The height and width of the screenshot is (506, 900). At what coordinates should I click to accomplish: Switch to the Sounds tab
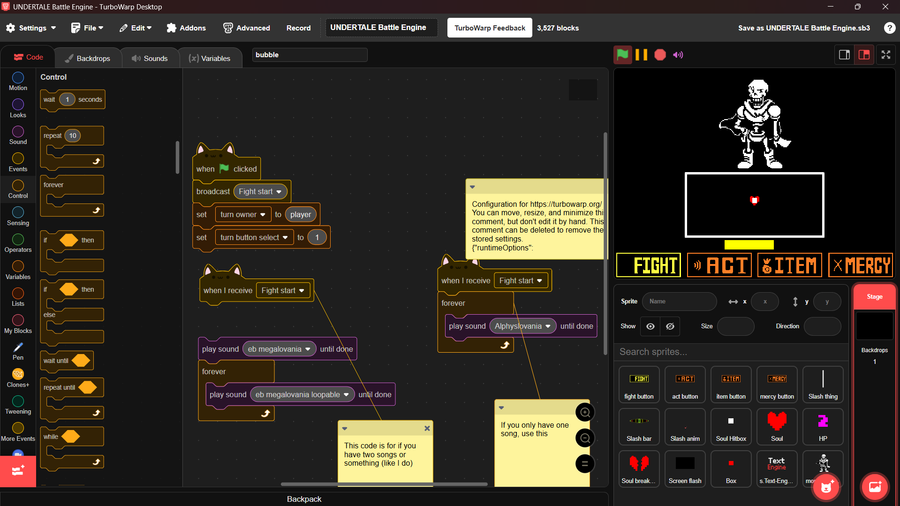click(x=150, y=58)
